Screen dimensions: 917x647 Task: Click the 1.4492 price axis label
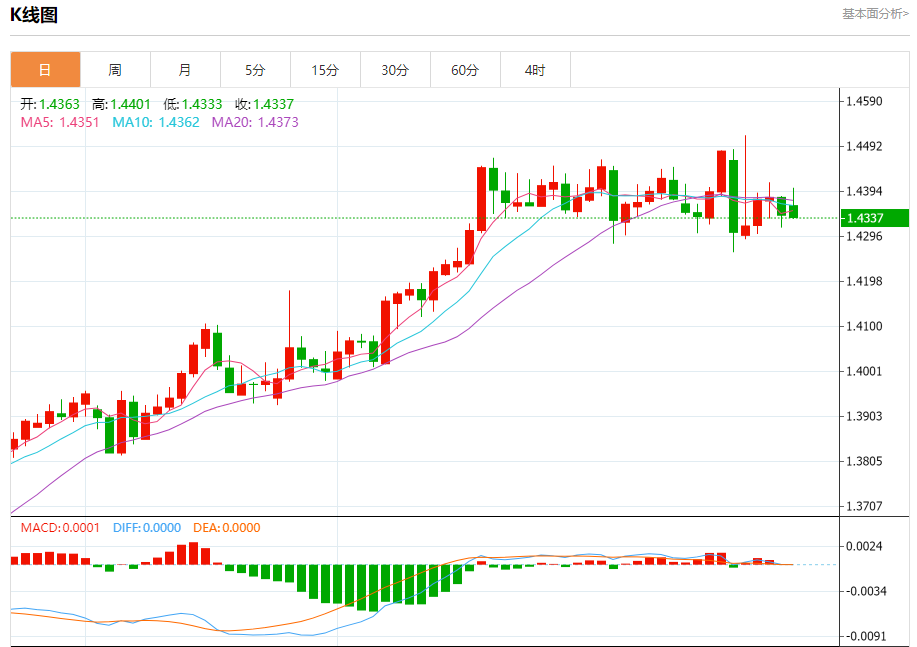[x=864, y=146]
